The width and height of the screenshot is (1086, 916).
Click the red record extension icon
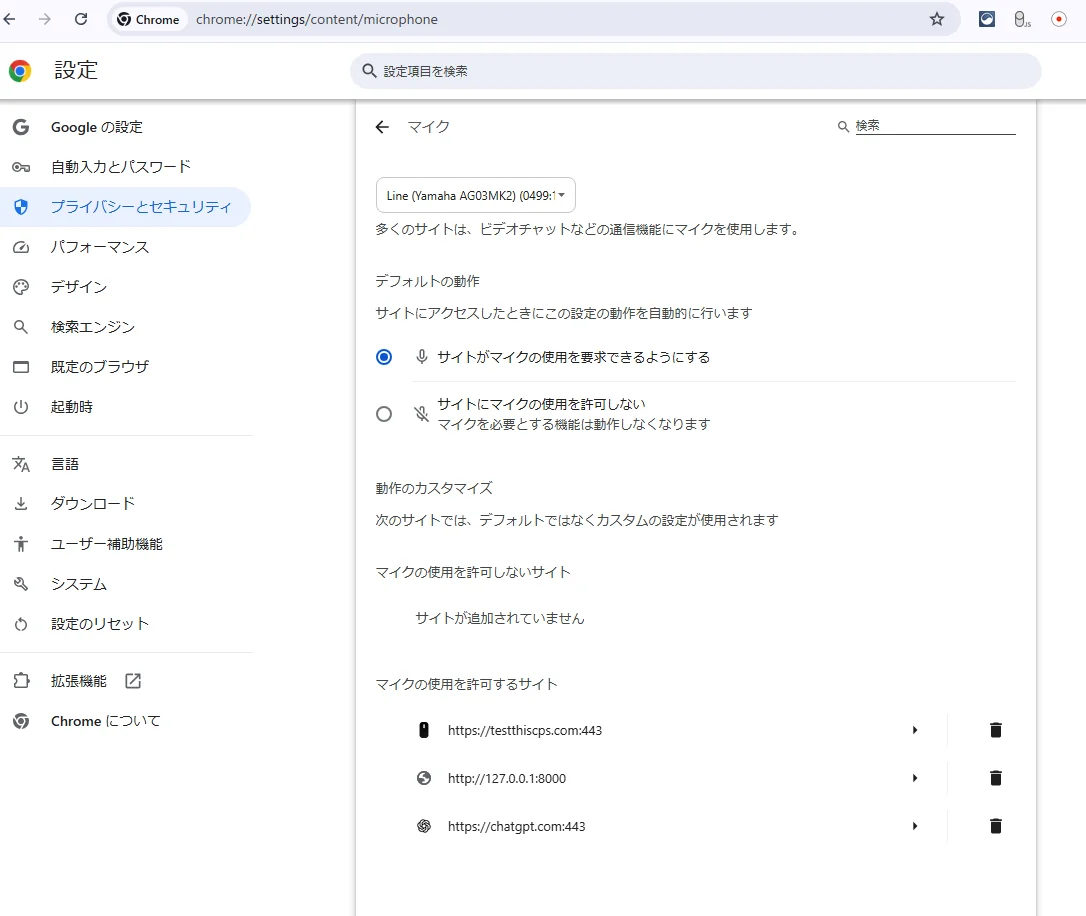[1058, 19]
